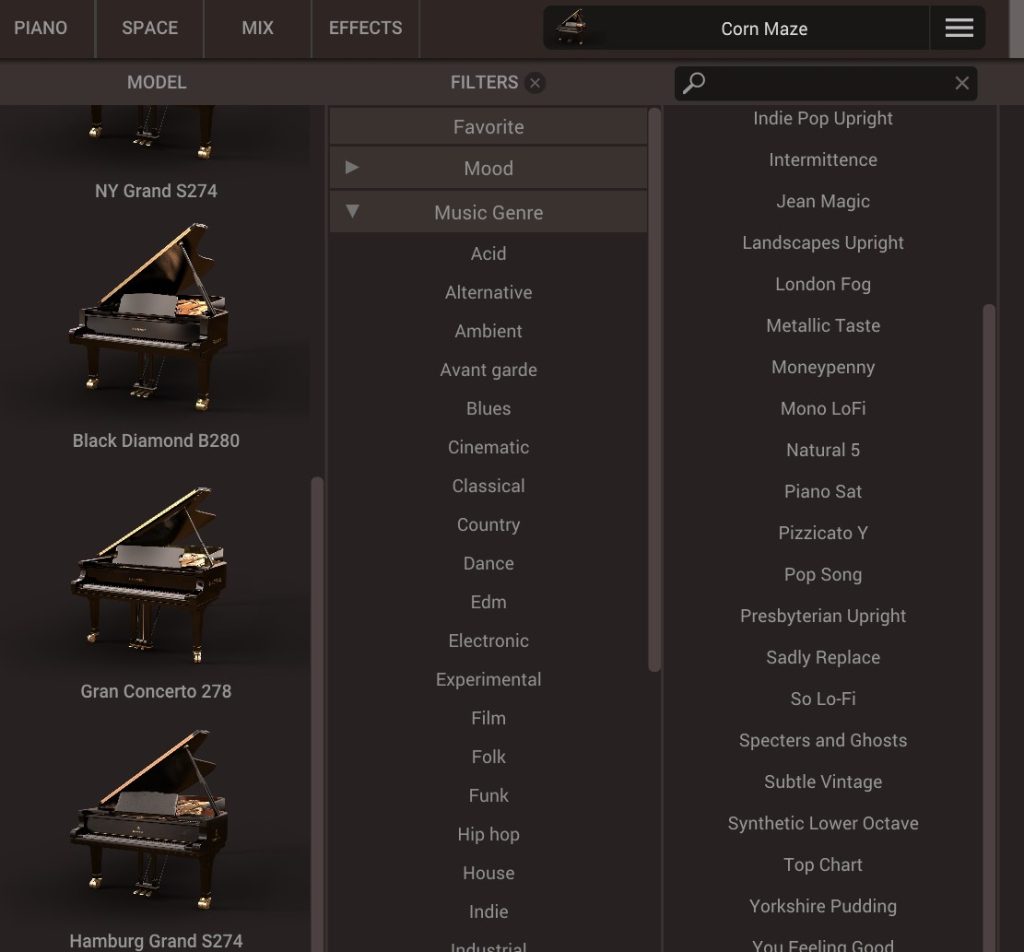Toggle the Hip hop genre filter

(488, 834)
